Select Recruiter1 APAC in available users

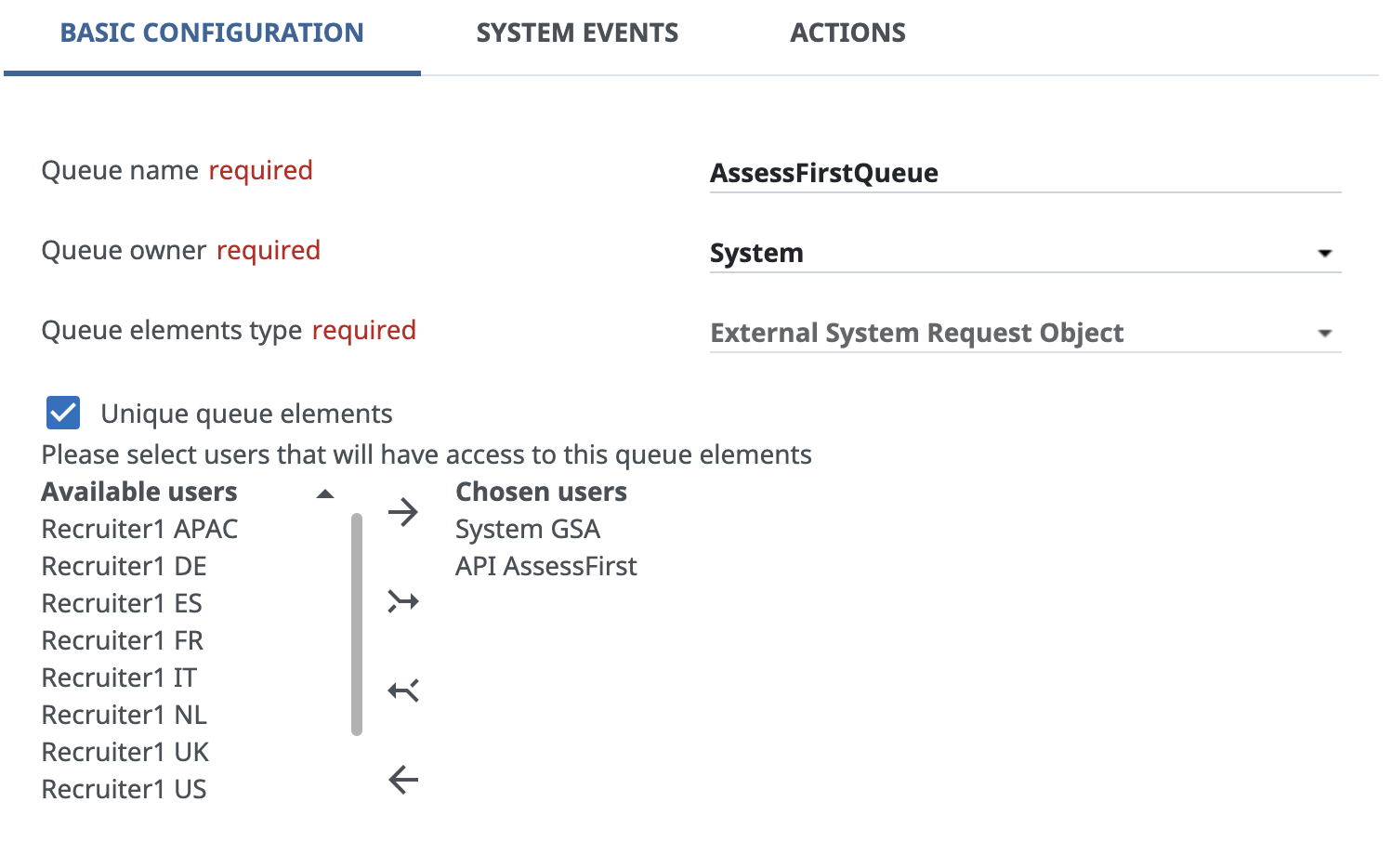(x=140, y=529)
